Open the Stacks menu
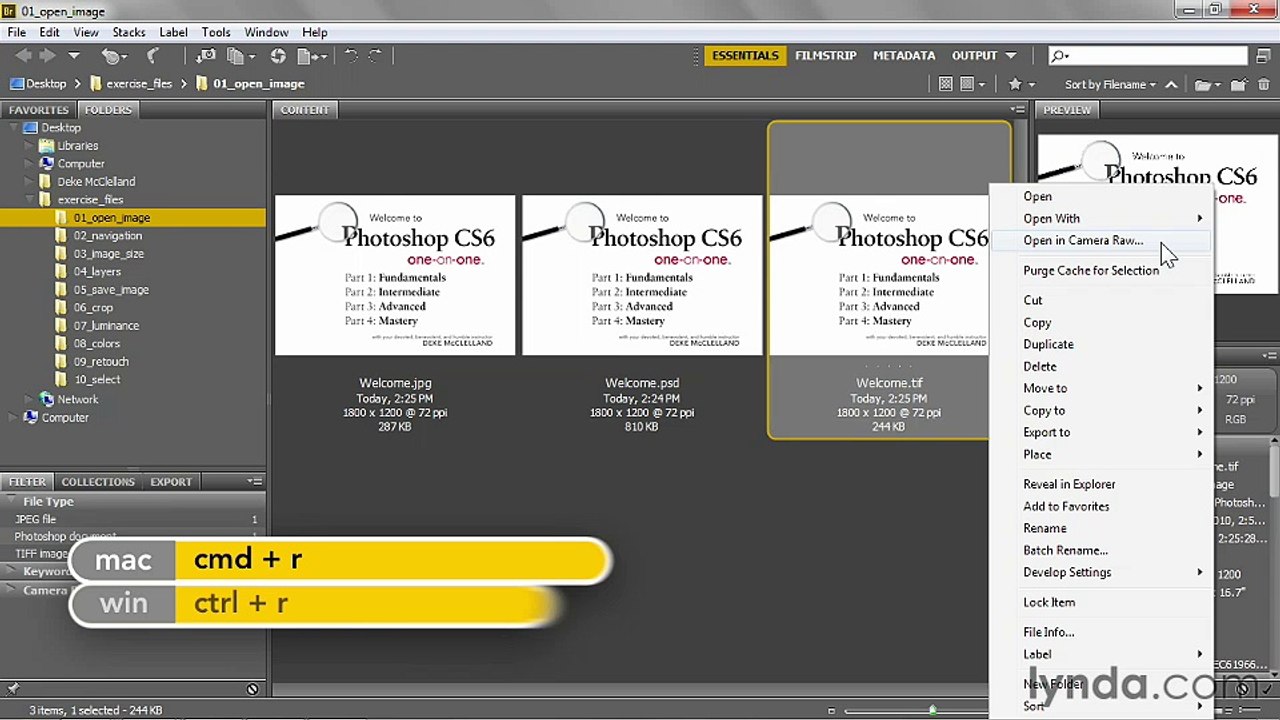 129,32
